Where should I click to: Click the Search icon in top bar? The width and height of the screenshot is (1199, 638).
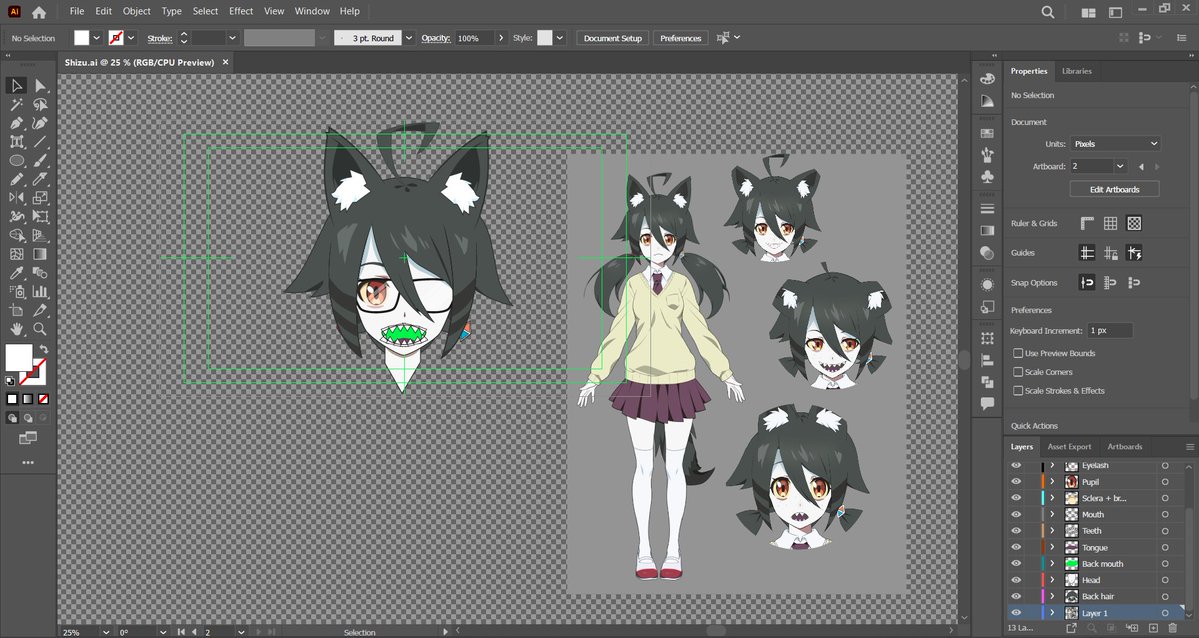pyautogui.click(x=1048, y=11)
